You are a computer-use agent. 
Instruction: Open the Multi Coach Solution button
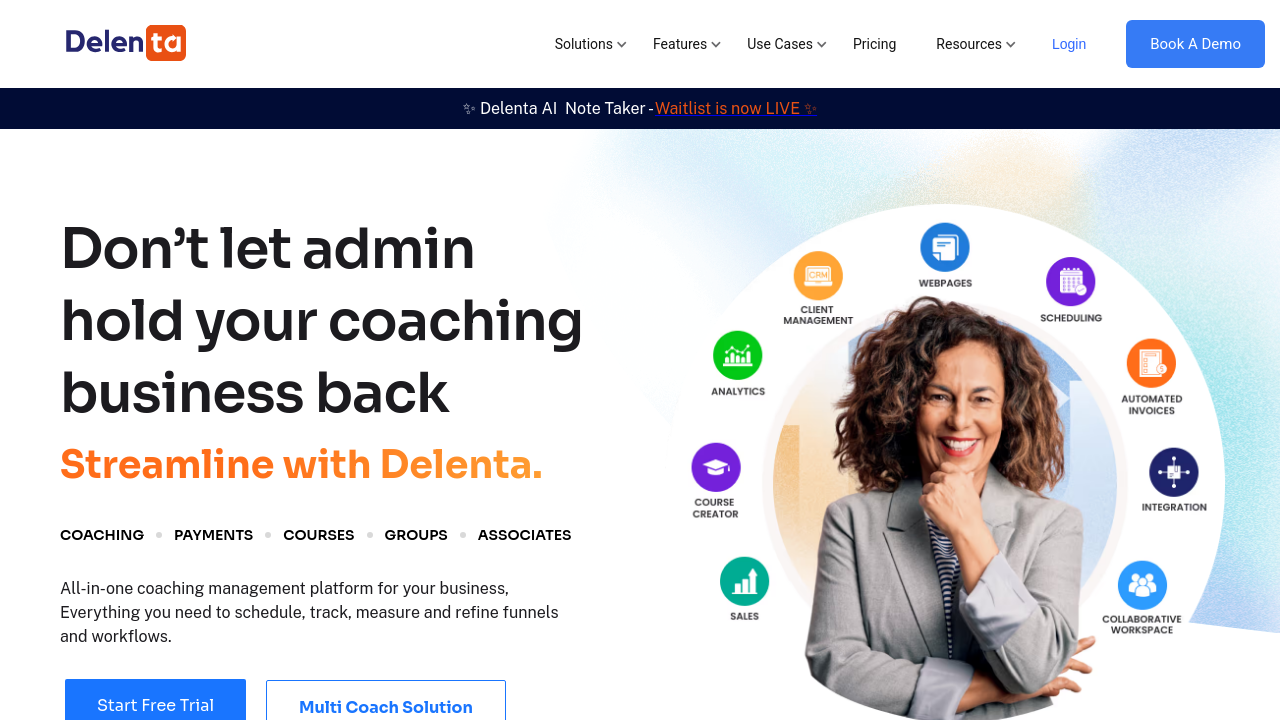(x=386, y=702)
